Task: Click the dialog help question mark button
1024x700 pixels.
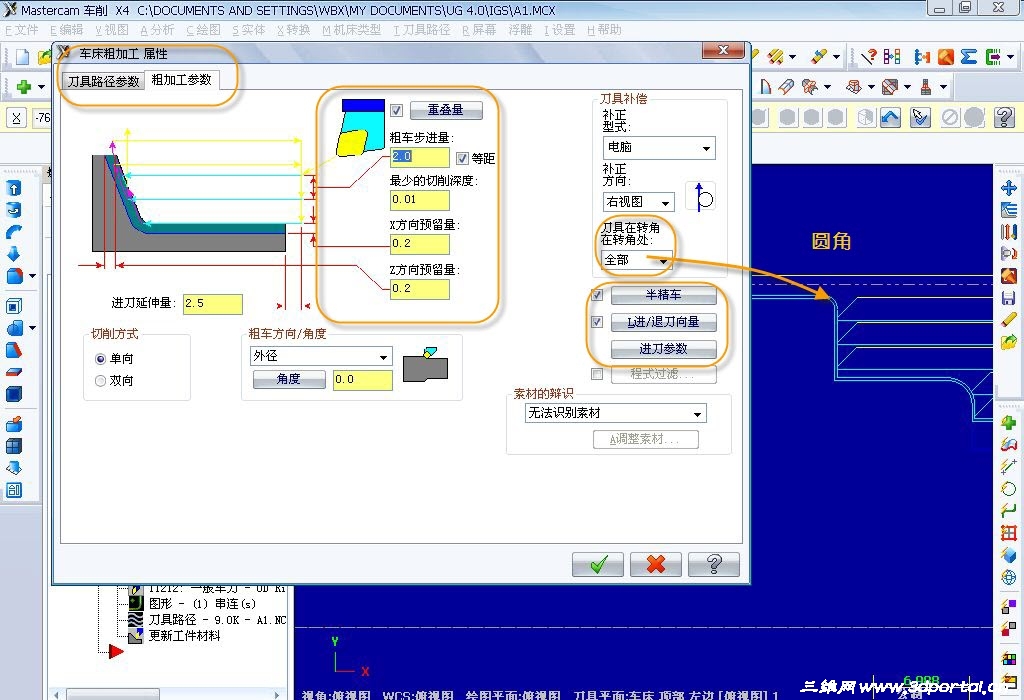Action: (714, 564)
